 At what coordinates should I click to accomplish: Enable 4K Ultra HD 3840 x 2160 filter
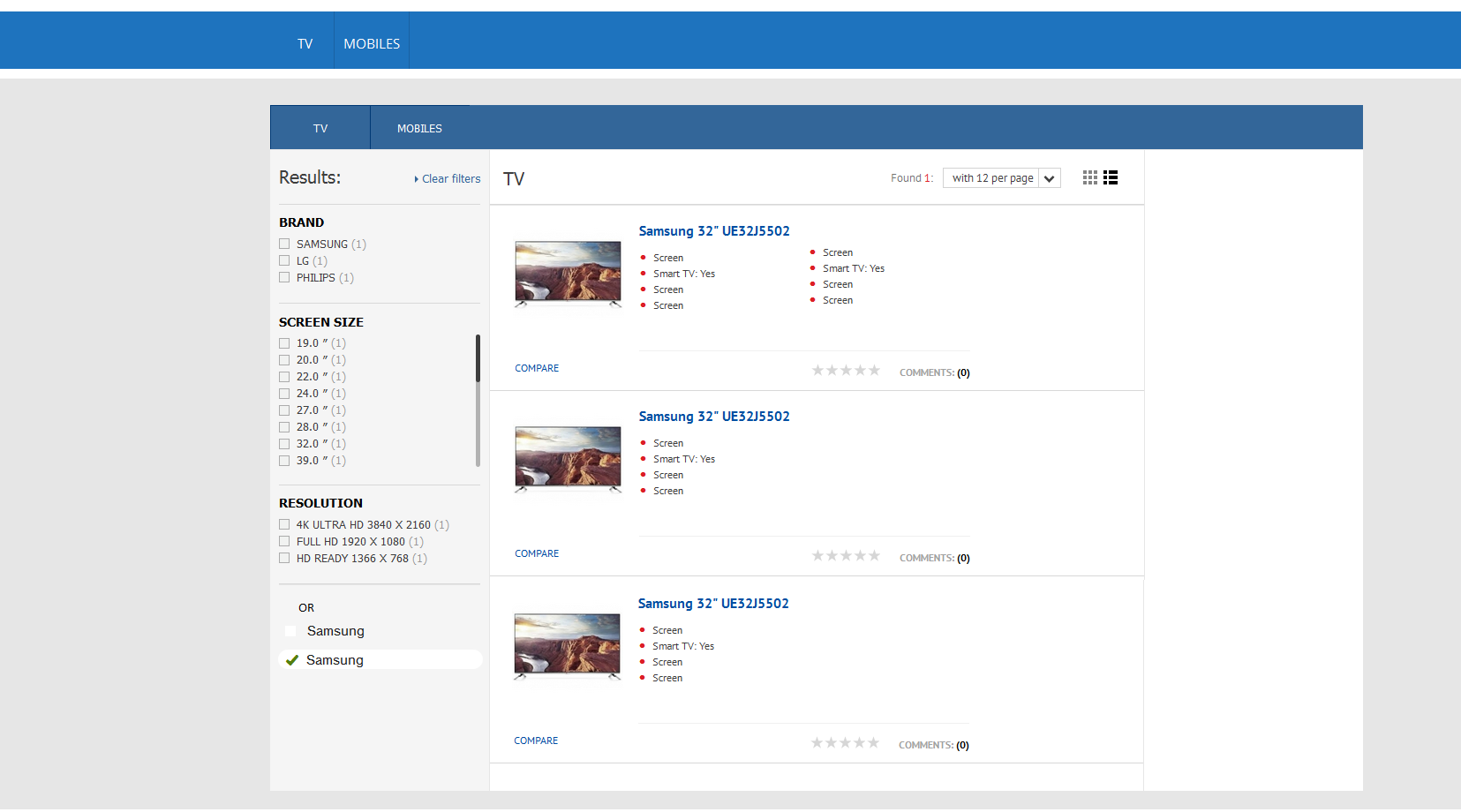tap(284, 524)
